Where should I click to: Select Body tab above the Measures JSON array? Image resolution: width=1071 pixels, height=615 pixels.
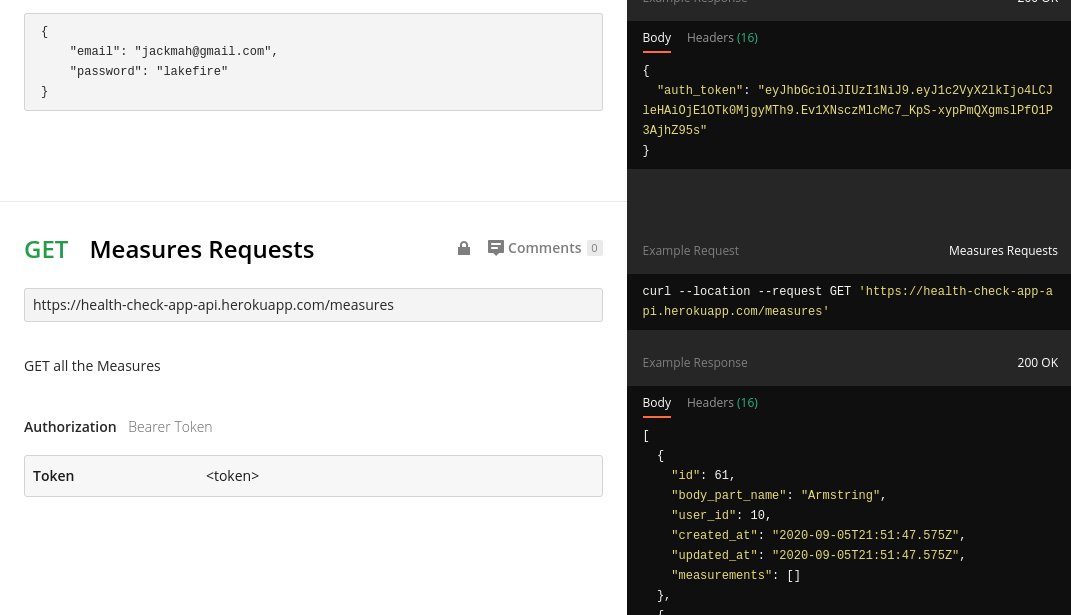coord(656,403)
